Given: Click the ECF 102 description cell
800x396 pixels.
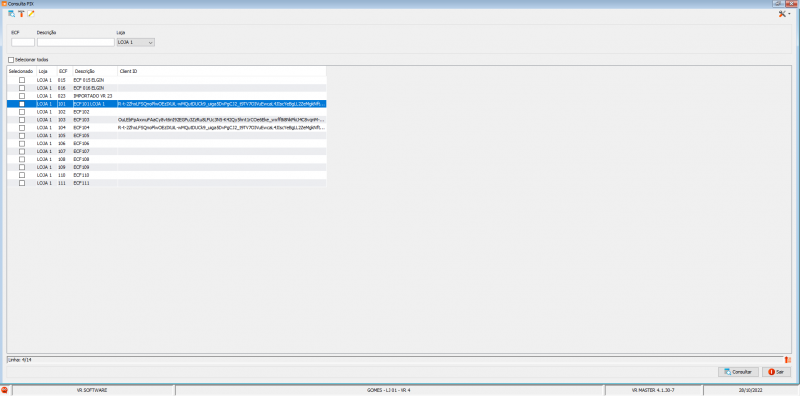Looking at the screenshot, I should point(95,112).
